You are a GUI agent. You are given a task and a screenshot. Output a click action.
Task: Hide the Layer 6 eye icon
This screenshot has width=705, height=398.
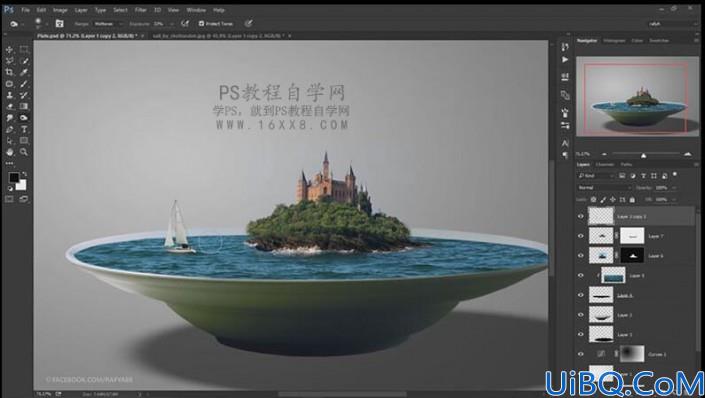(x=580, y=256)
